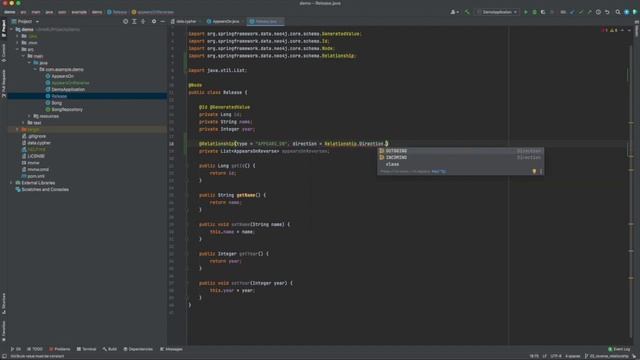Toggle the Pull Requests tool window stripe button
640x360 pixels.
(x=4, y=83)
